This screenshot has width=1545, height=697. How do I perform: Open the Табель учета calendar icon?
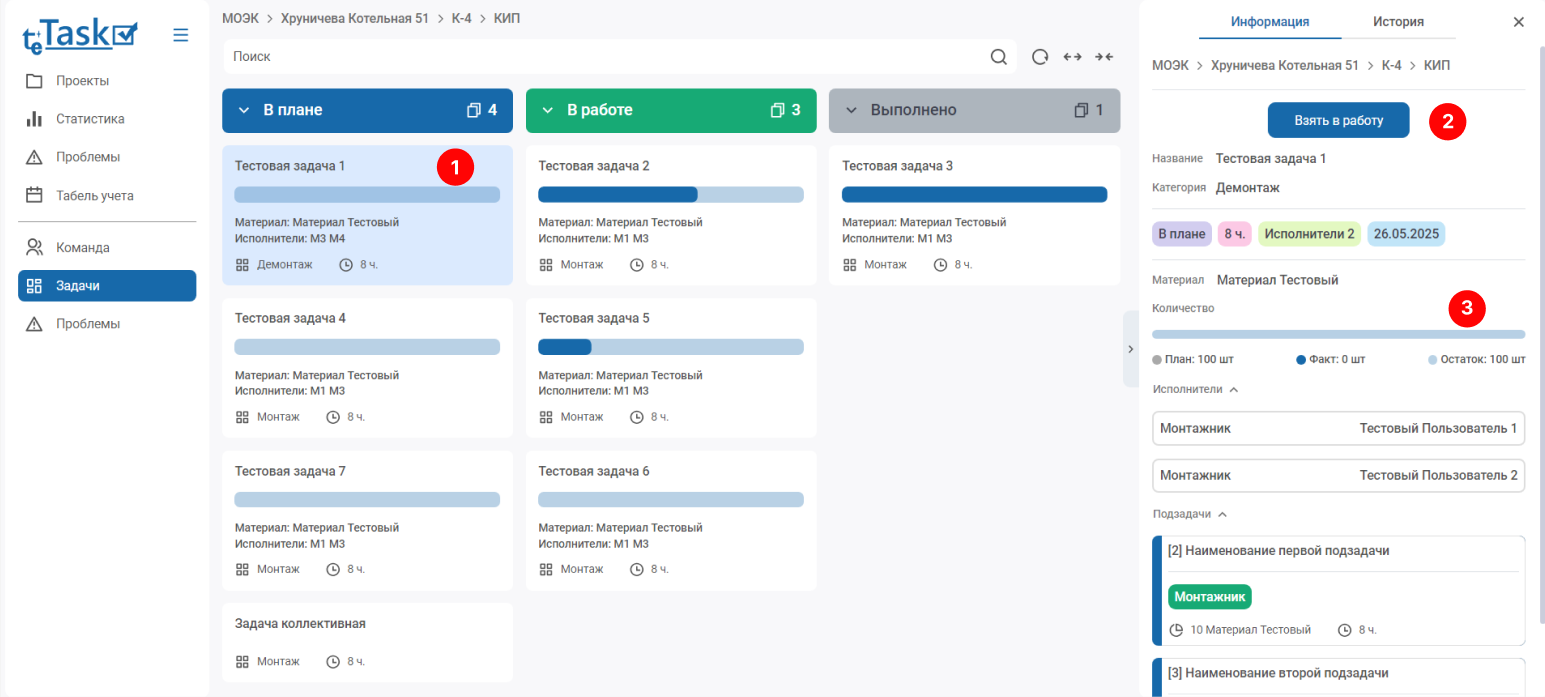[x=34, y=196]
